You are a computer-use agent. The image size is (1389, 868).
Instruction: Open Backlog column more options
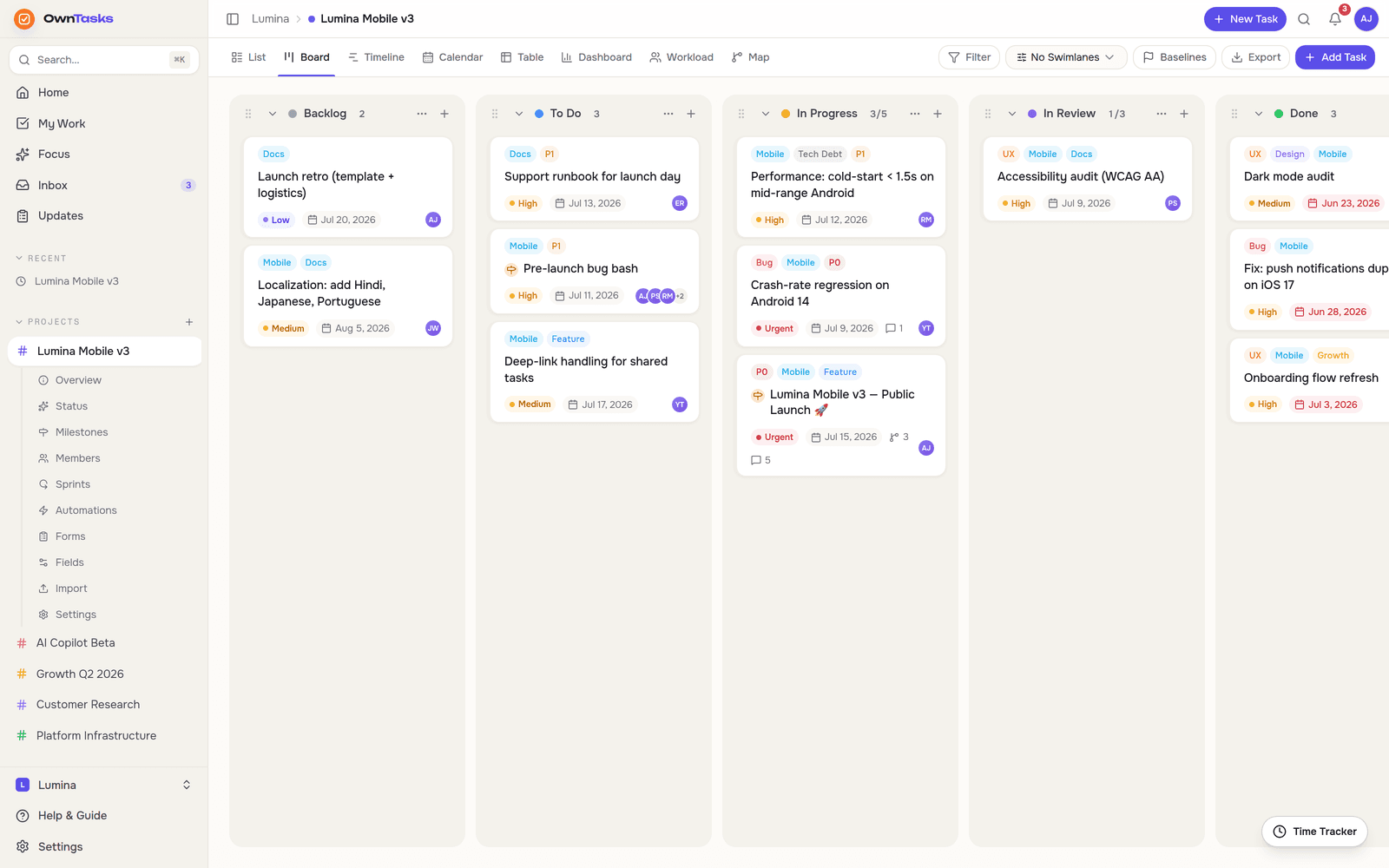pos(422,114)
